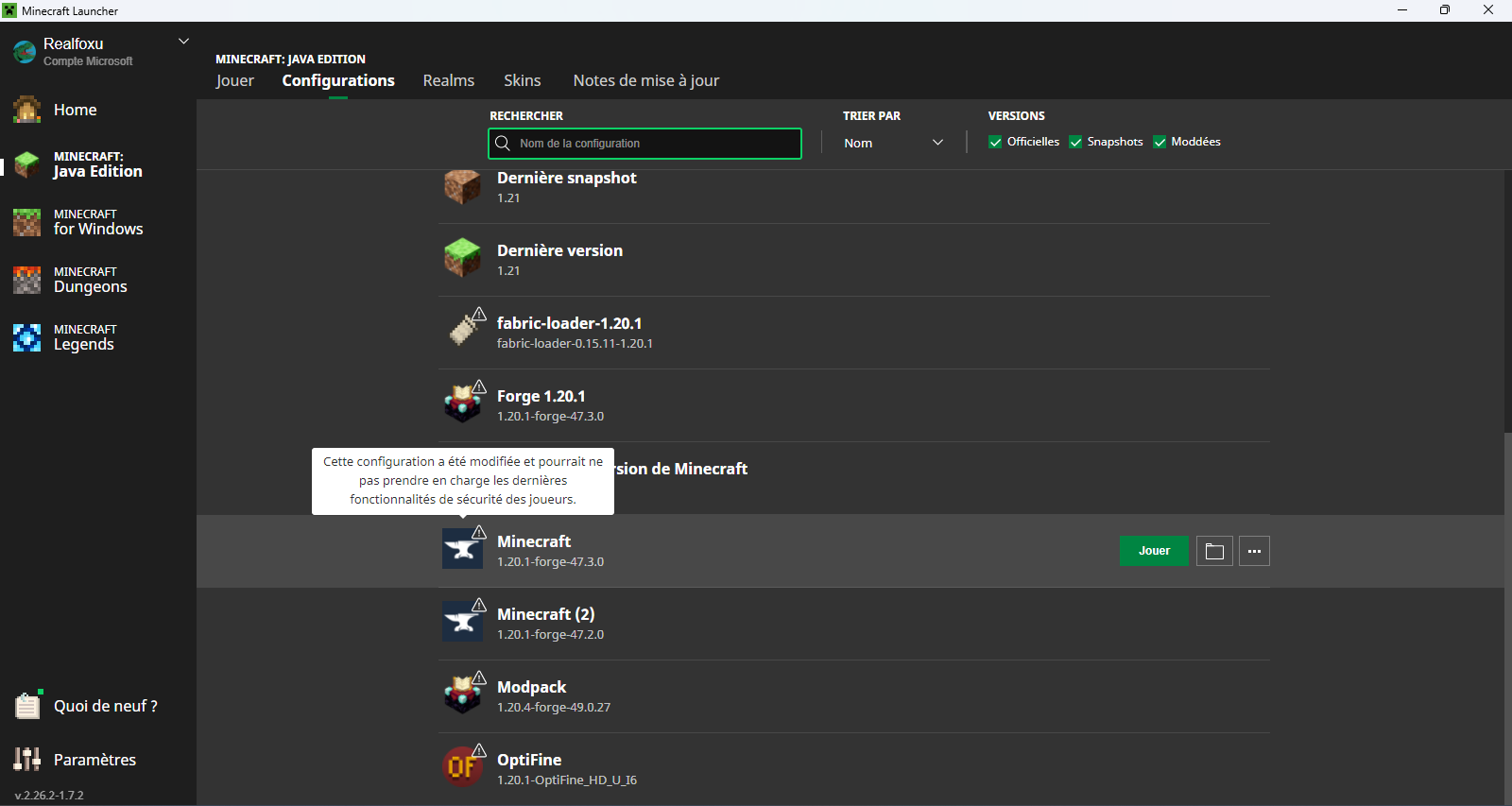1512x806 pixels.
Task: Click the launcher version v.2.26.2-1.7.2 text
Action: point(49,795)
